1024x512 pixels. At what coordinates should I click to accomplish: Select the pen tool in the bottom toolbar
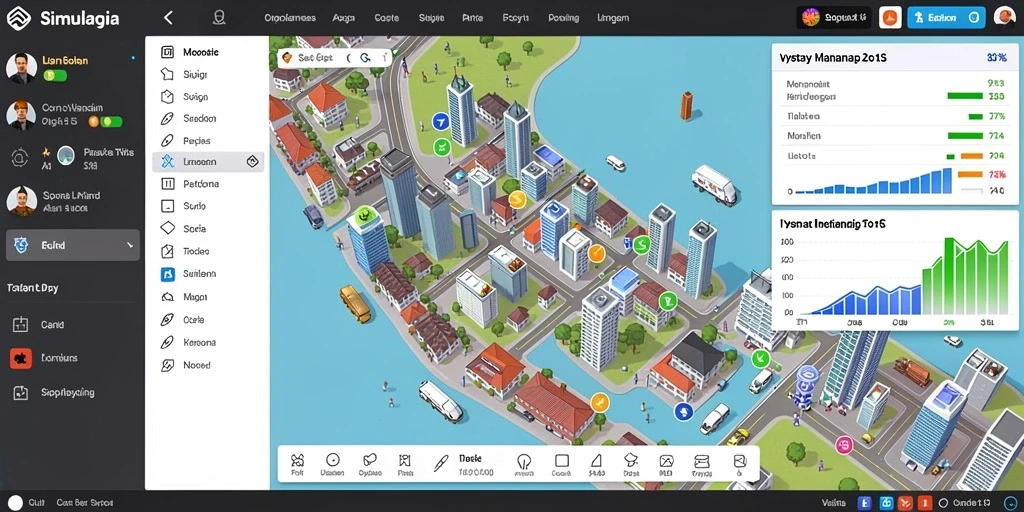click(x=441, y=463)
